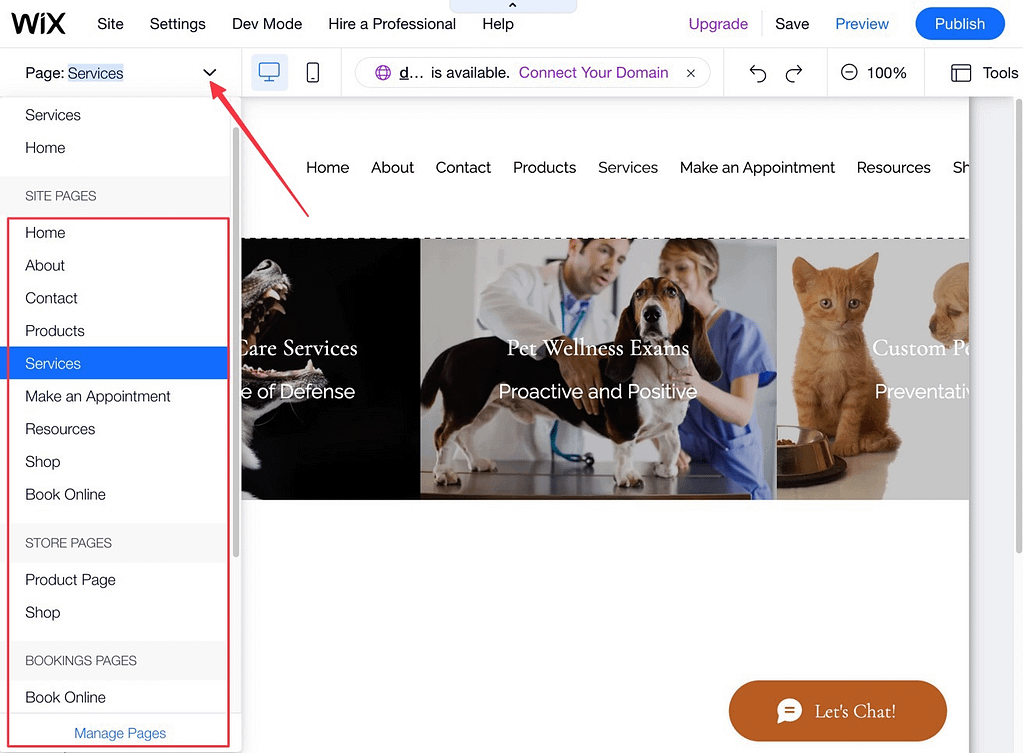
Task: Click Connect Your Domain link
Action: (593, 72)
